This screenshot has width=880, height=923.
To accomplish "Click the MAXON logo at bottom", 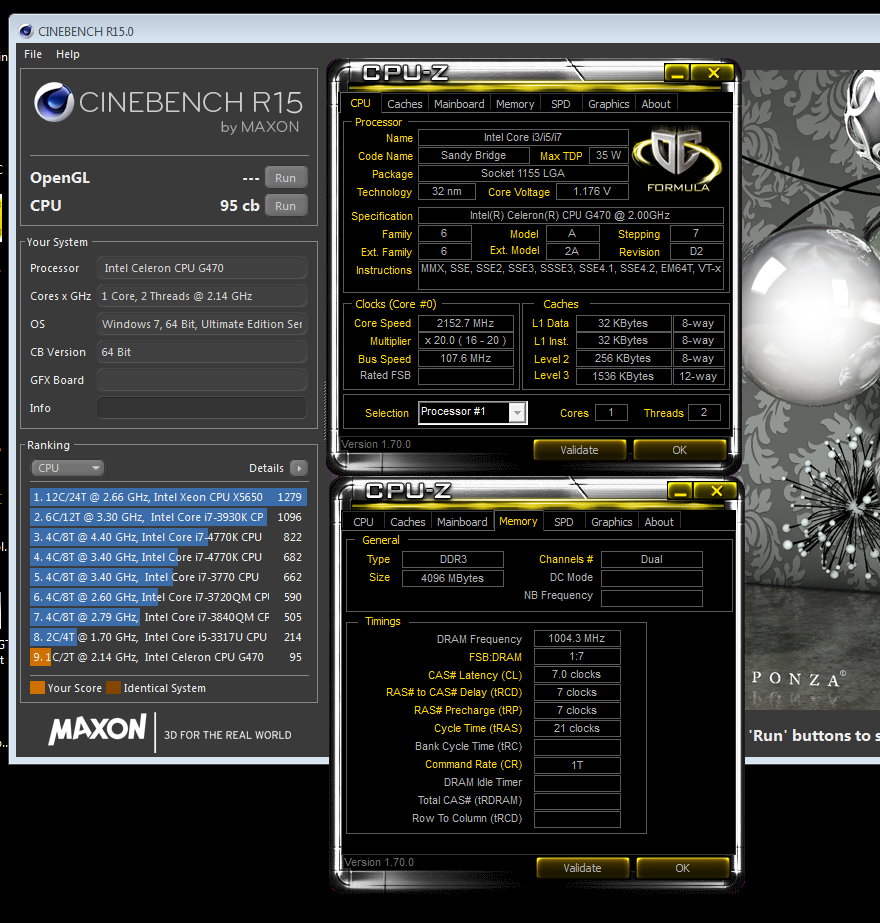I will [x=98, y=730].
